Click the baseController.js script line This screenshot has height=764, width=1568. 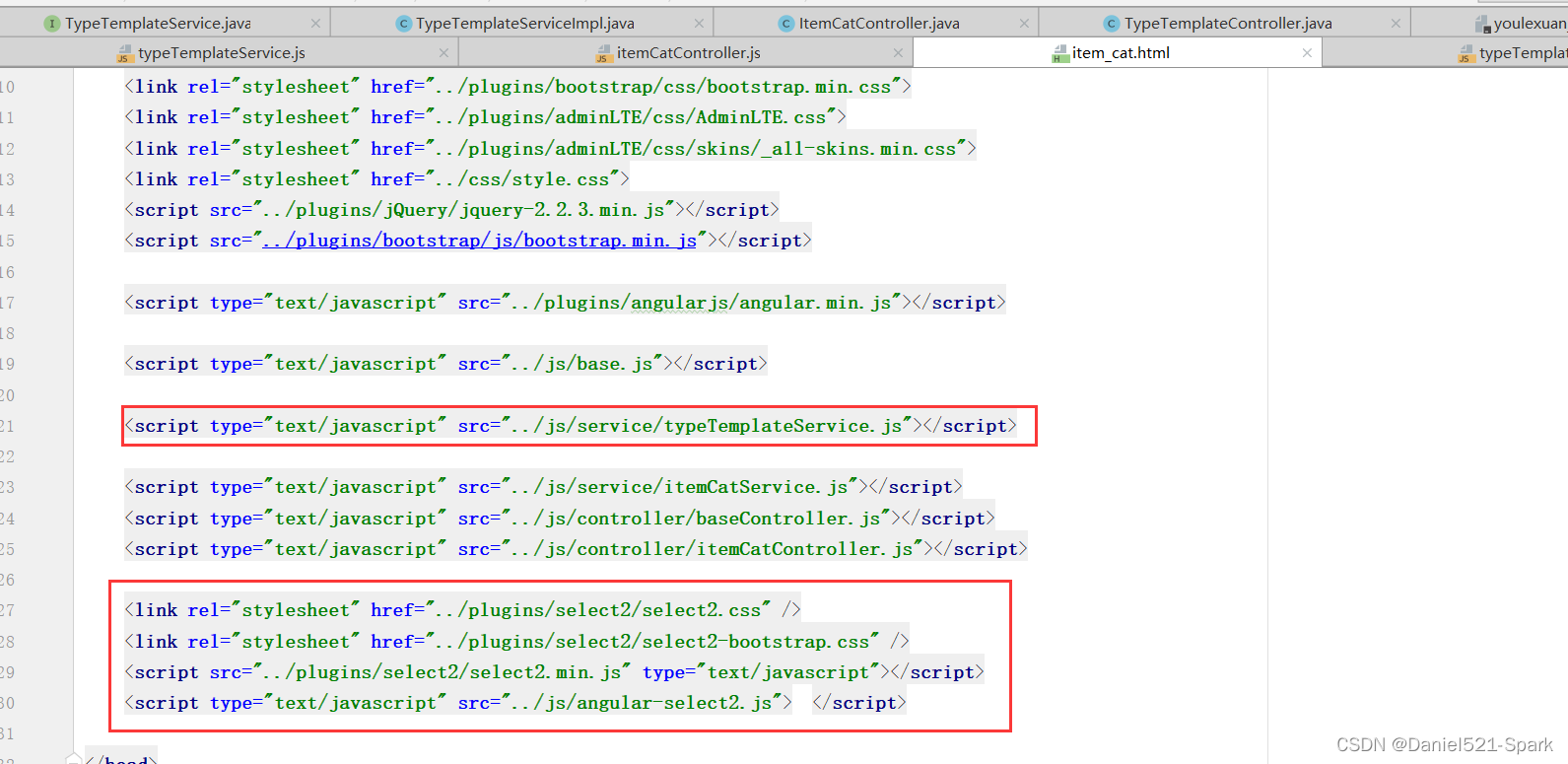click(560, 519)
